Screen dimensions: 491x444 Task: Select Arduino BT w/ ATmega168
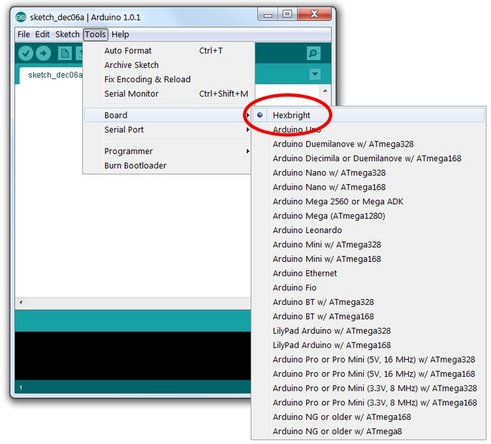point(368,316)
